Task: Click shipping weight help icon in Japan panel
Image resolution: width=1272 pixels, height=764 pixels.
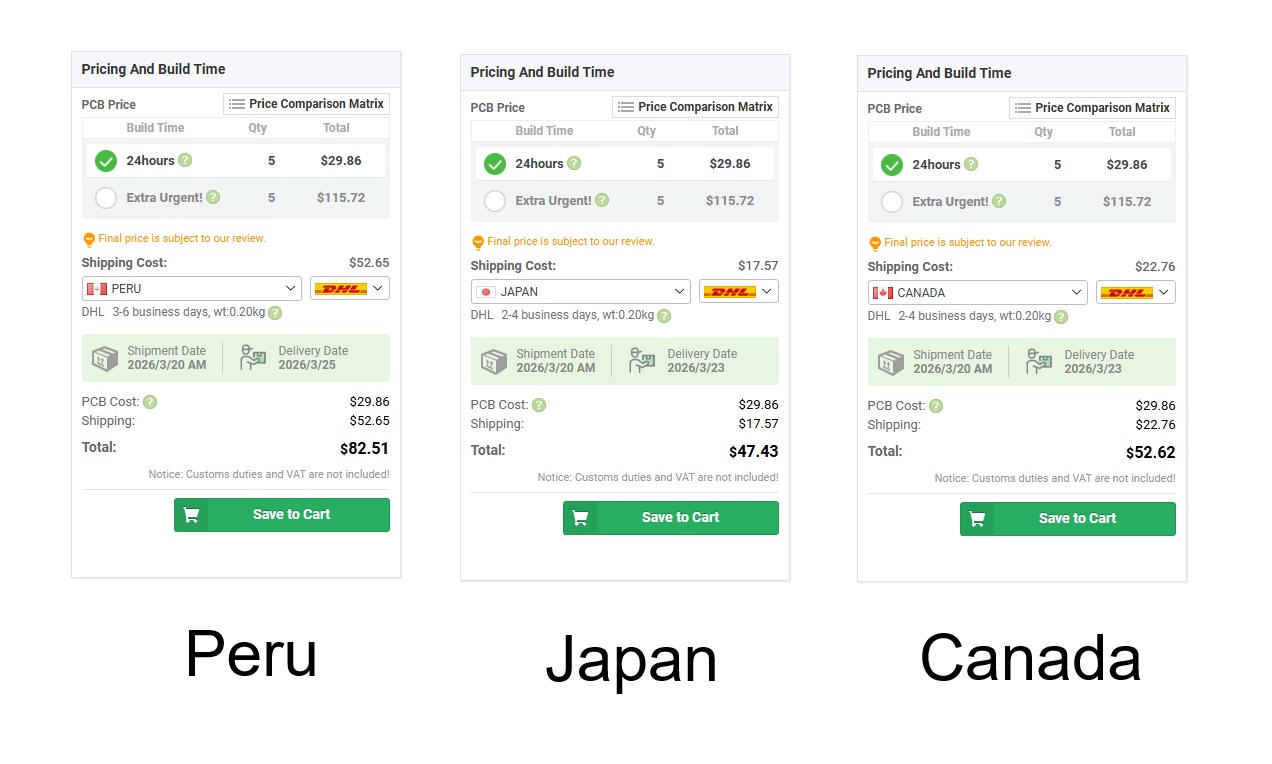Action: click(x=664, y=316)
